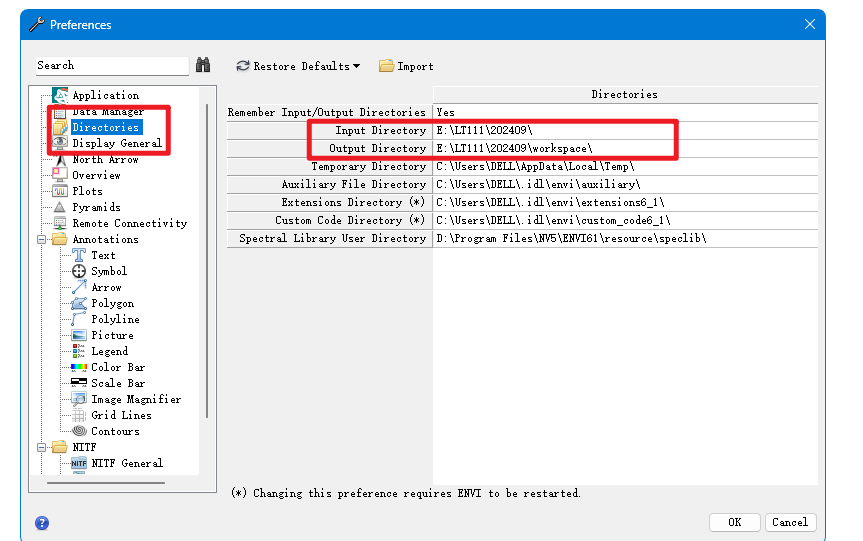The image size is (863, 541).
Task: Collapse the NITF tree node
Action: tap(41, 447)
